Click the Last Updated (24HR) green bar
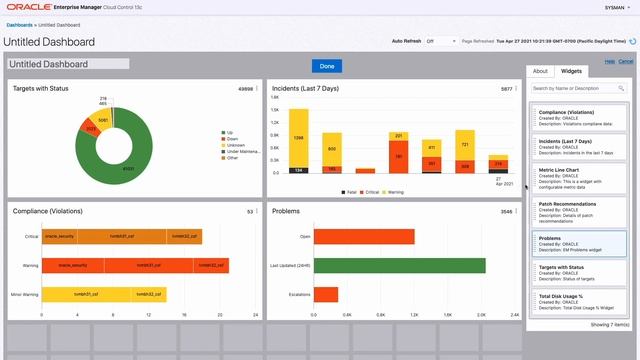 pyautogui.click(x=400, y=266)
